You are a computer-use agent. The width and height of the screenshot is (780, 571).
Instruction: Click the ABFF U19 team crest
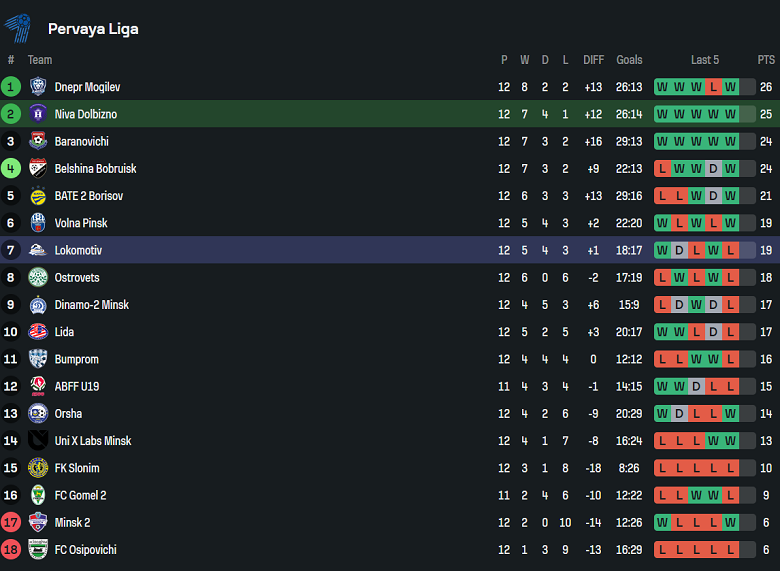click(38, 386)
